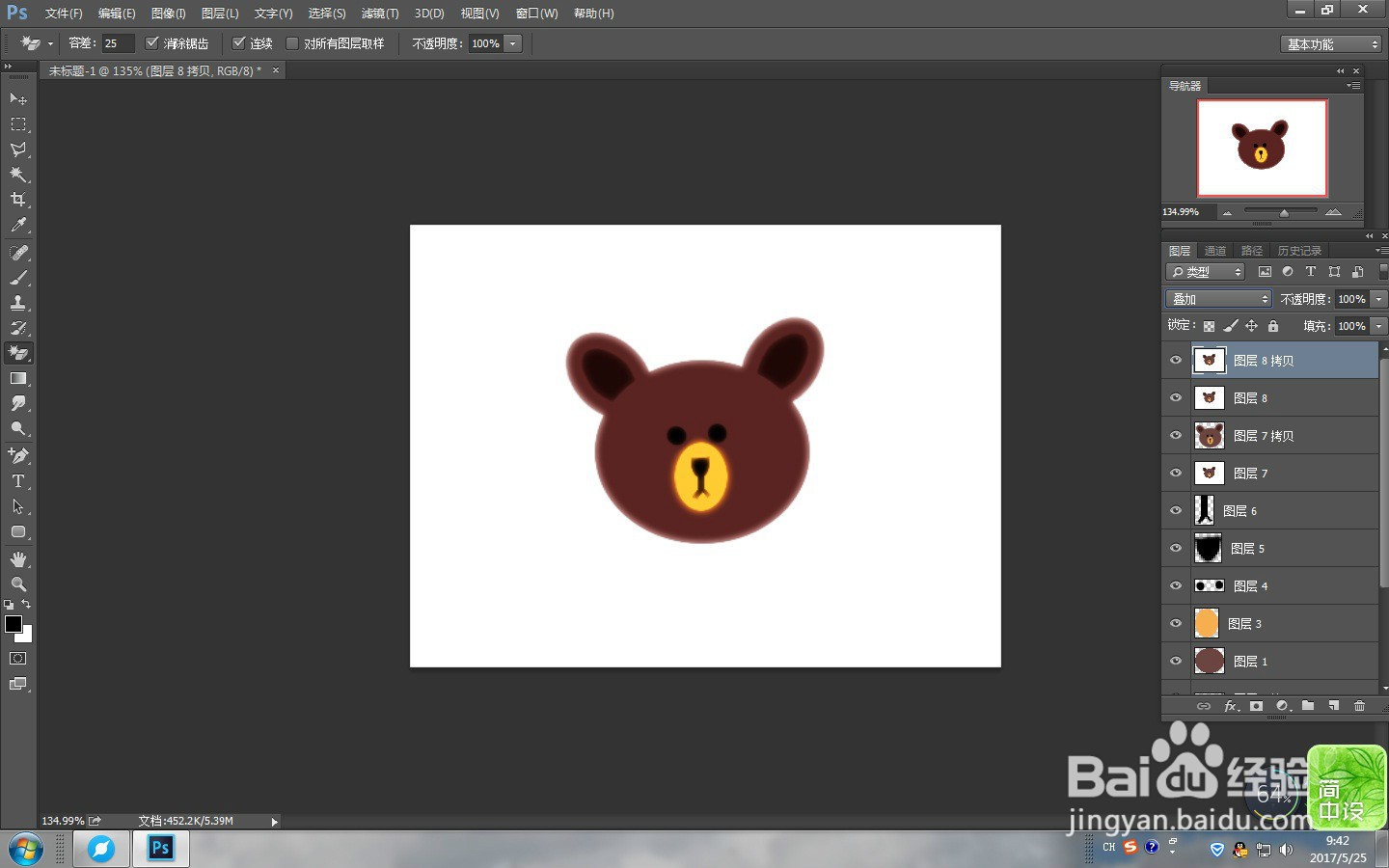Select the Magic Eraser tool
1389x868 pixels.
(x=18, y=353)
